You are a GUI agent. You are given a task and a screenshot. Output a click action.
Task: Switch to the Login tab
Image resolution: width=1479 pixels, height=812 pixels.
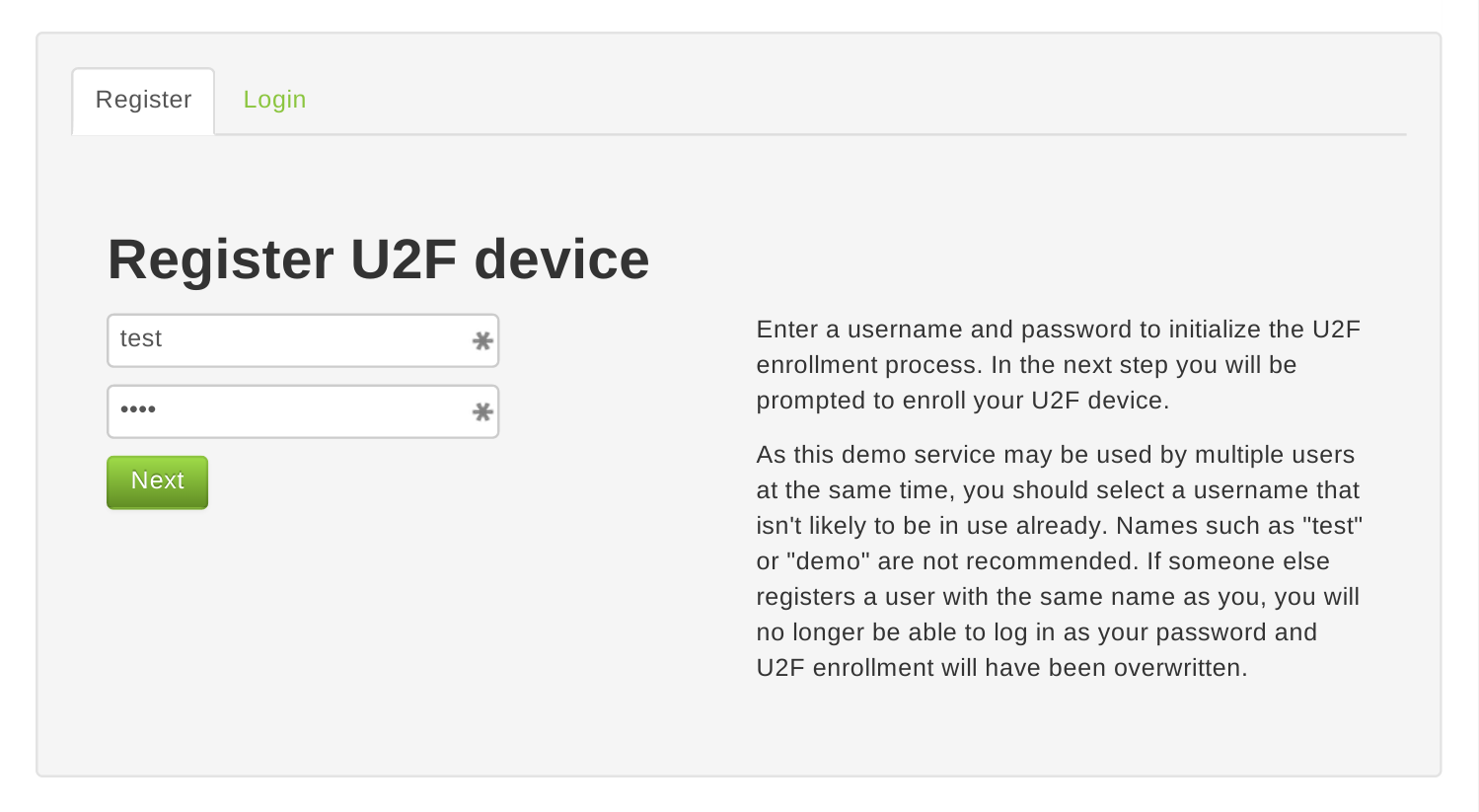pos(274,100)
